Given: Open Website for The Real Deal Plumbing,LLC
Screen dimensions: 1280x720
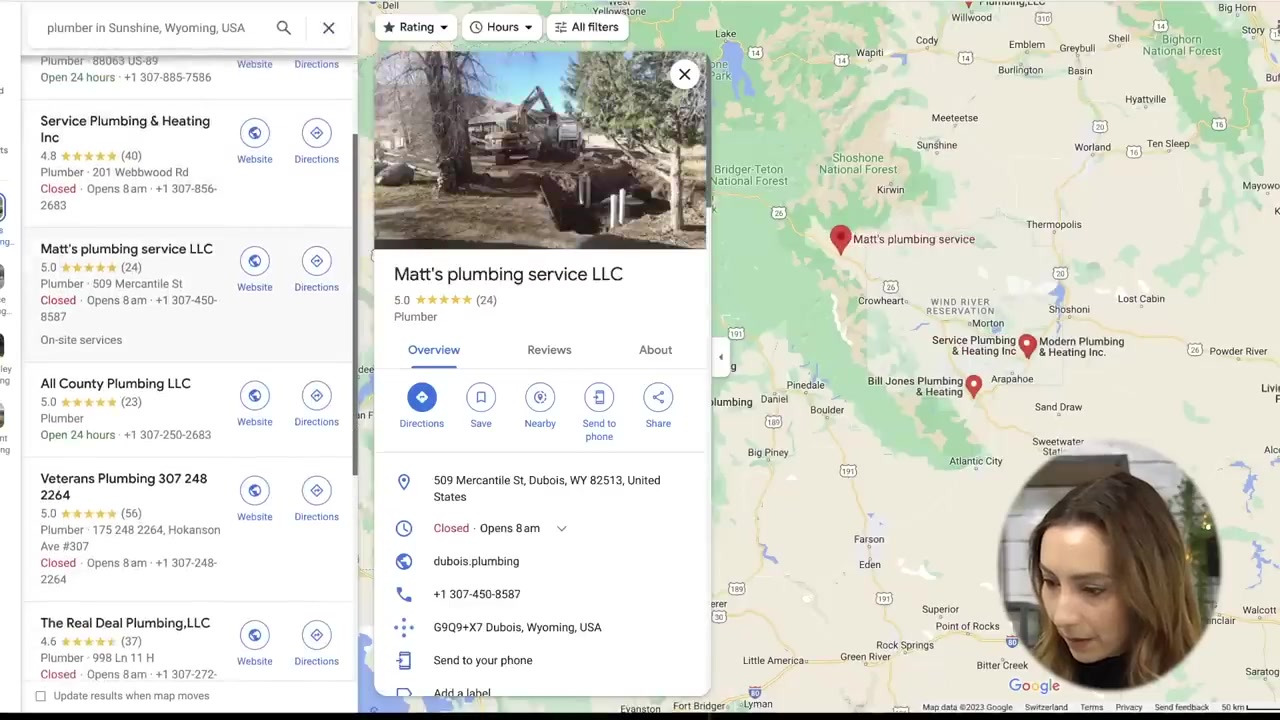Looking at the screenshot, I should coord(254,643).
